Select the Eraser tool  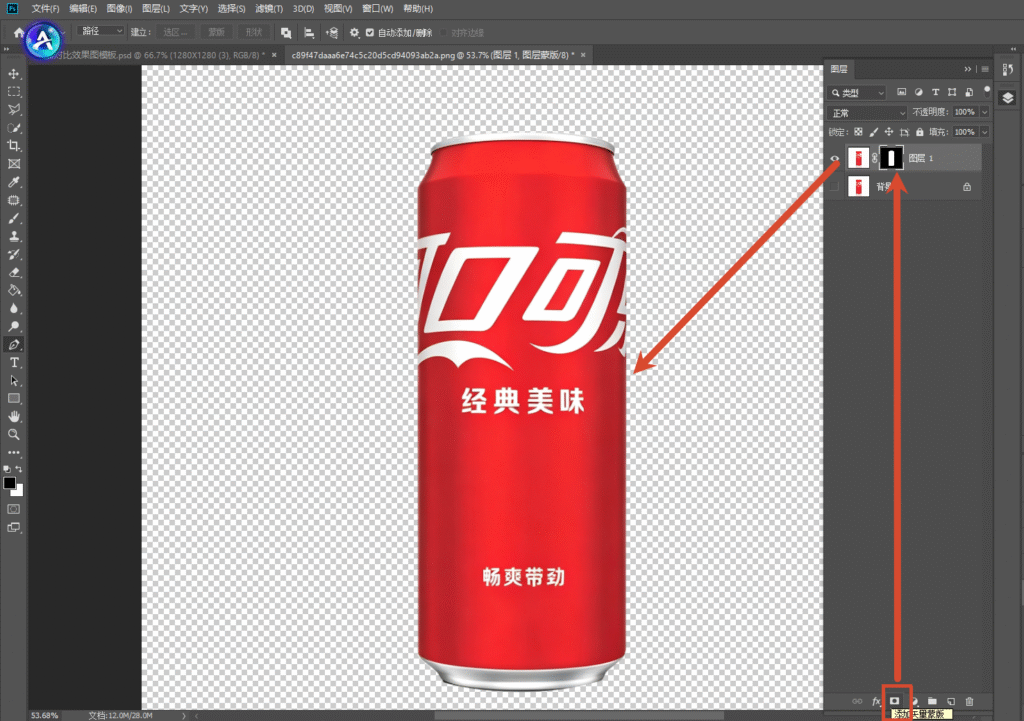click(x=14, y=272)
